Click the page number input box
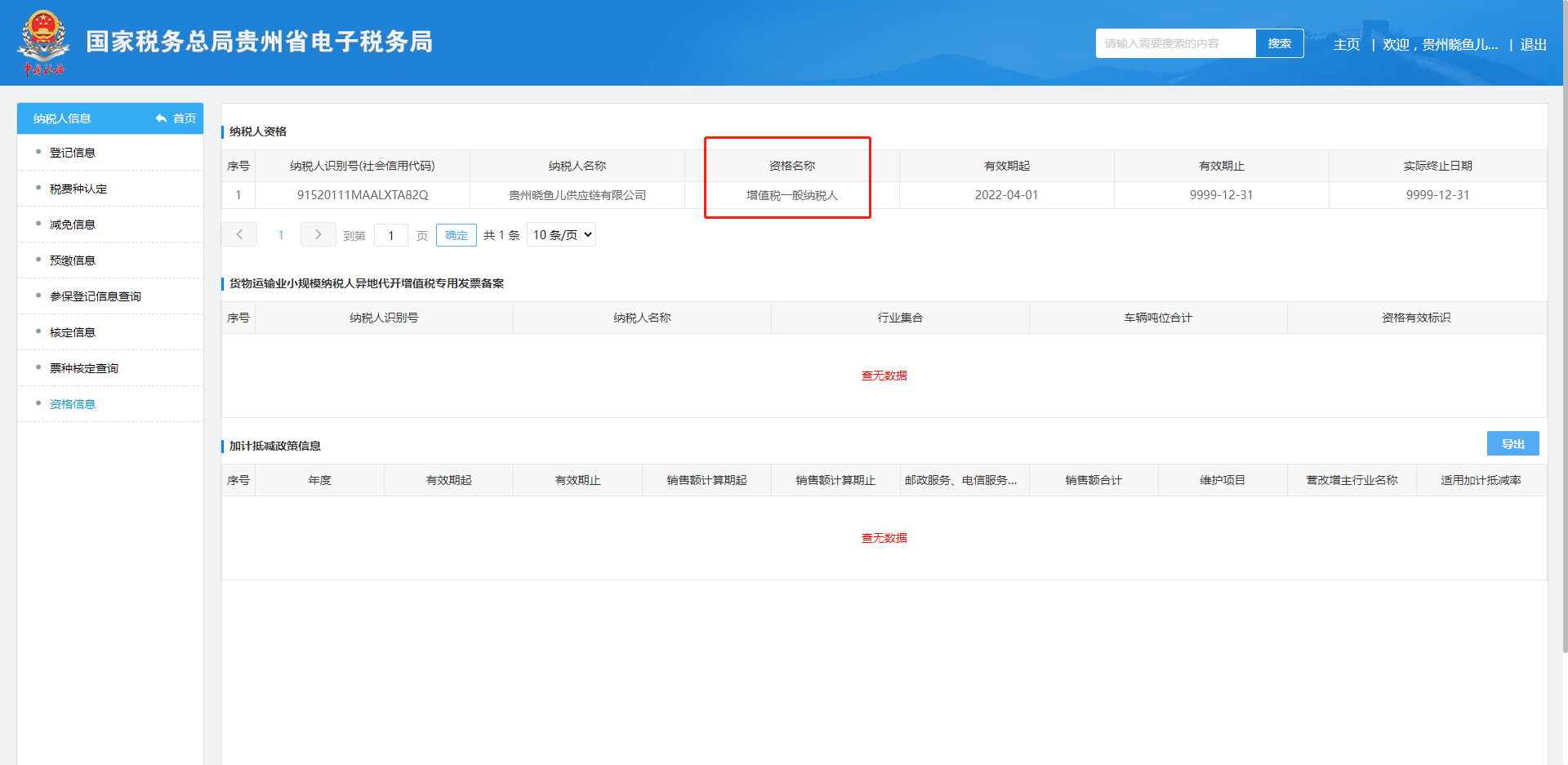Viewport: 1568px width, 765px height. click(x=391, y=236)
